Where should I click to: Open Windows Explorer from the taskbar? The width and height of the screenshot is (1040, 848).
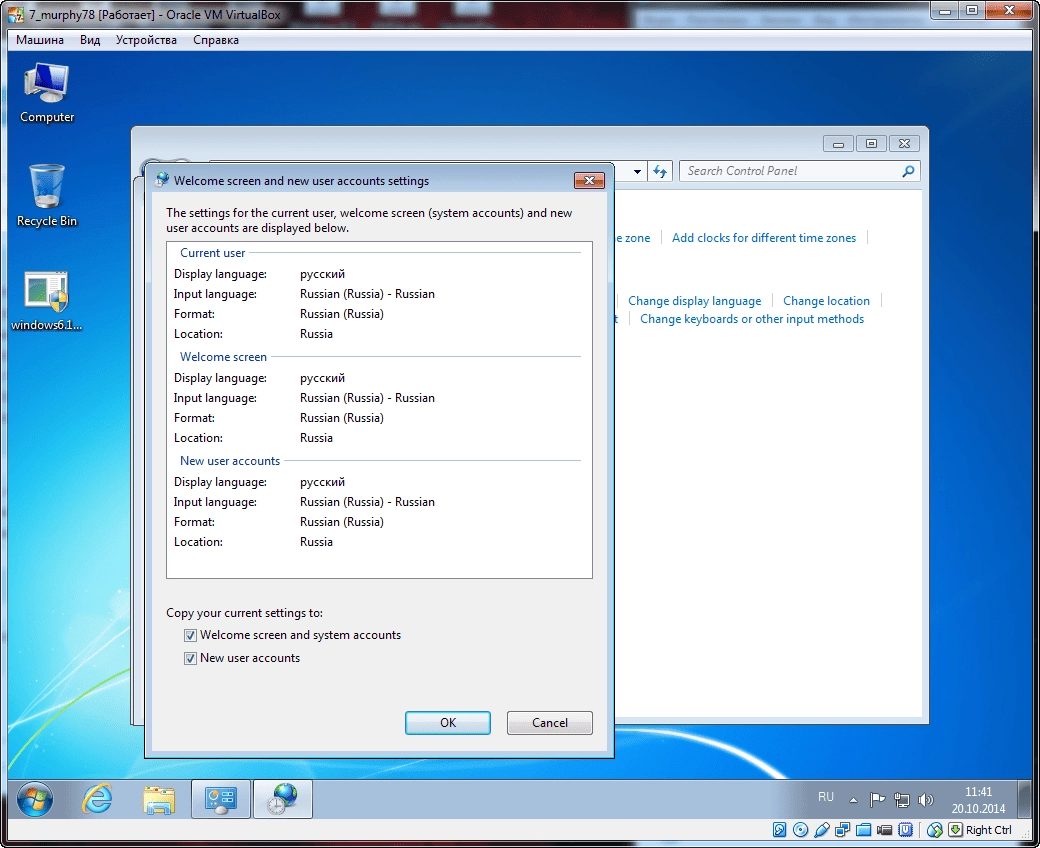(x=159, y=800)
